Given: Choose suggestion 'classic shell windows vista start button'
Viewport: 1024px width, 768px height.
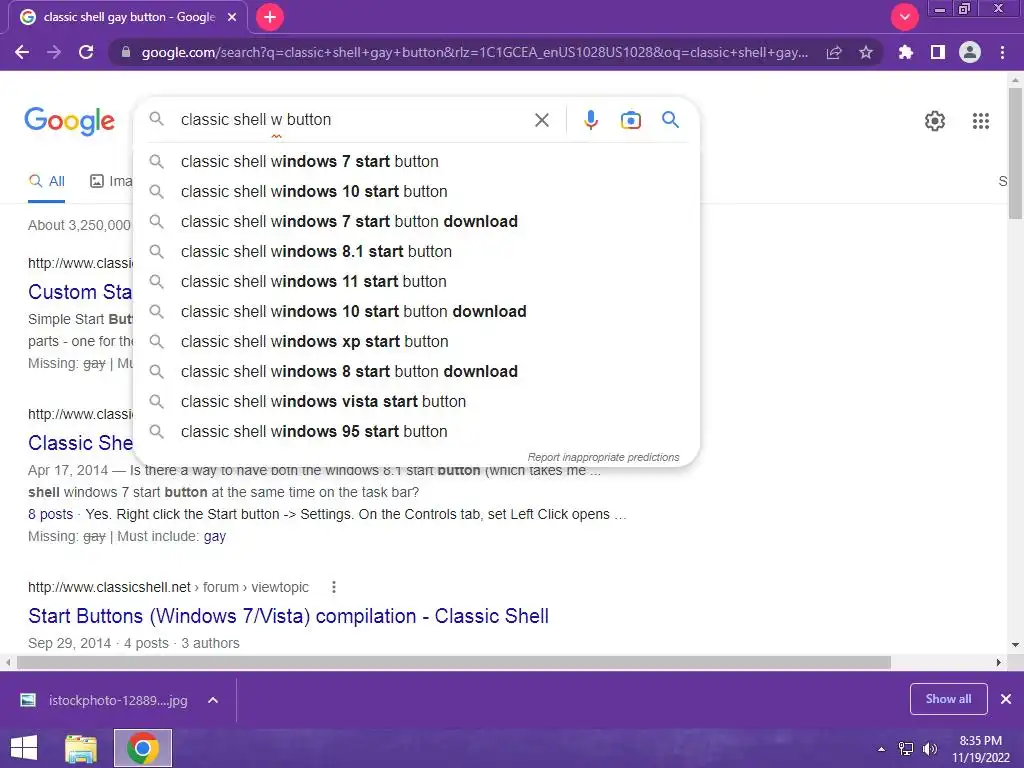Looking at the screenshot, I should (417, 402).
